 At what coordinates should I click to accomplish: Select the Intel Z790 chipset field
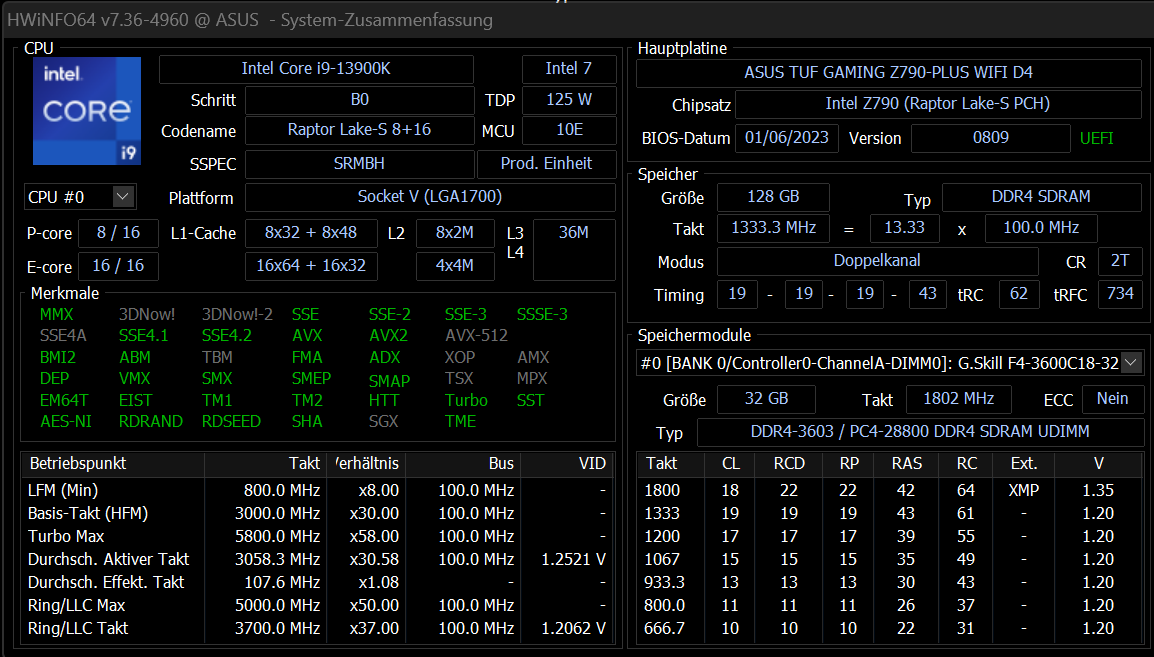938,104
